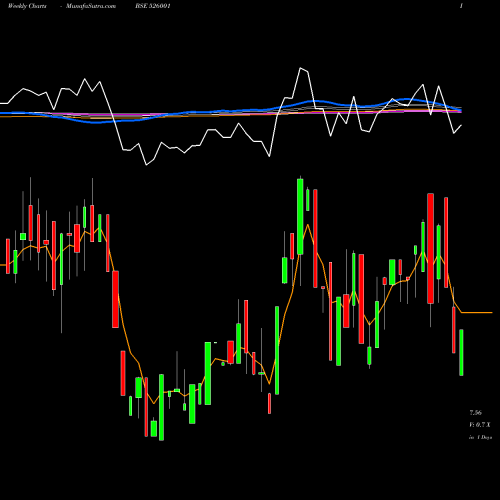The width and height of the screenshot is (500, 500).
Task: Click the "MunafaSutra.com" label
Action: click(91, 6)
